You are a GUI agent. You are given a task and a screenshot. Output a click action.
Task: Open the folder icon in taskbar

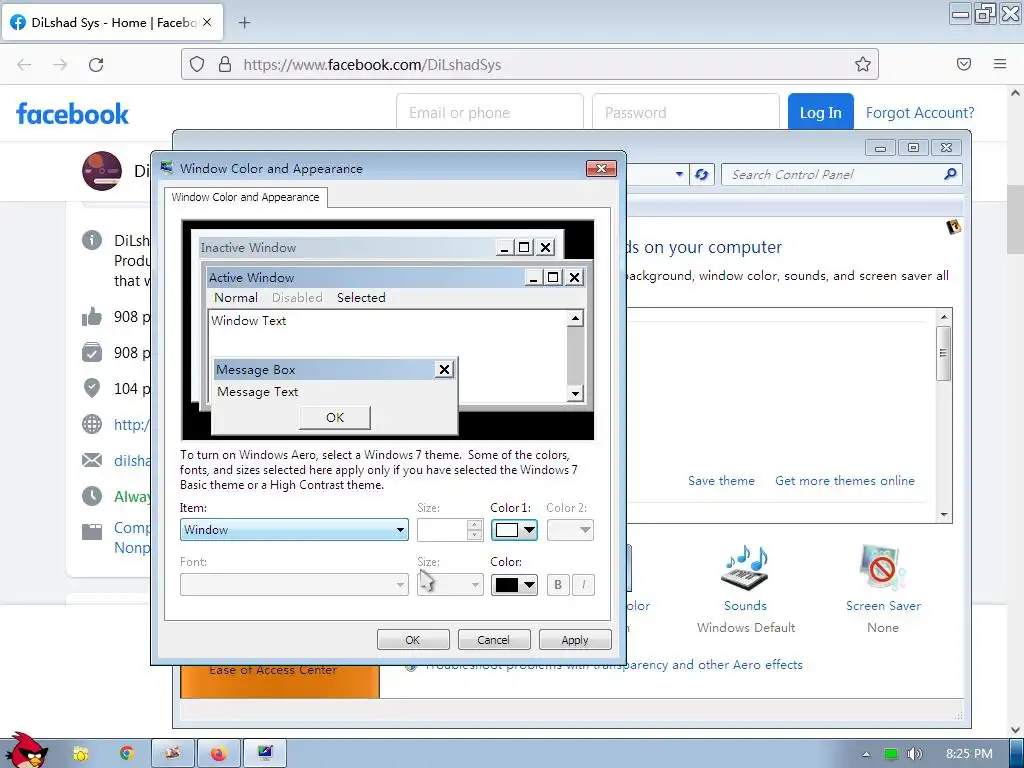(x=81, y=754)
